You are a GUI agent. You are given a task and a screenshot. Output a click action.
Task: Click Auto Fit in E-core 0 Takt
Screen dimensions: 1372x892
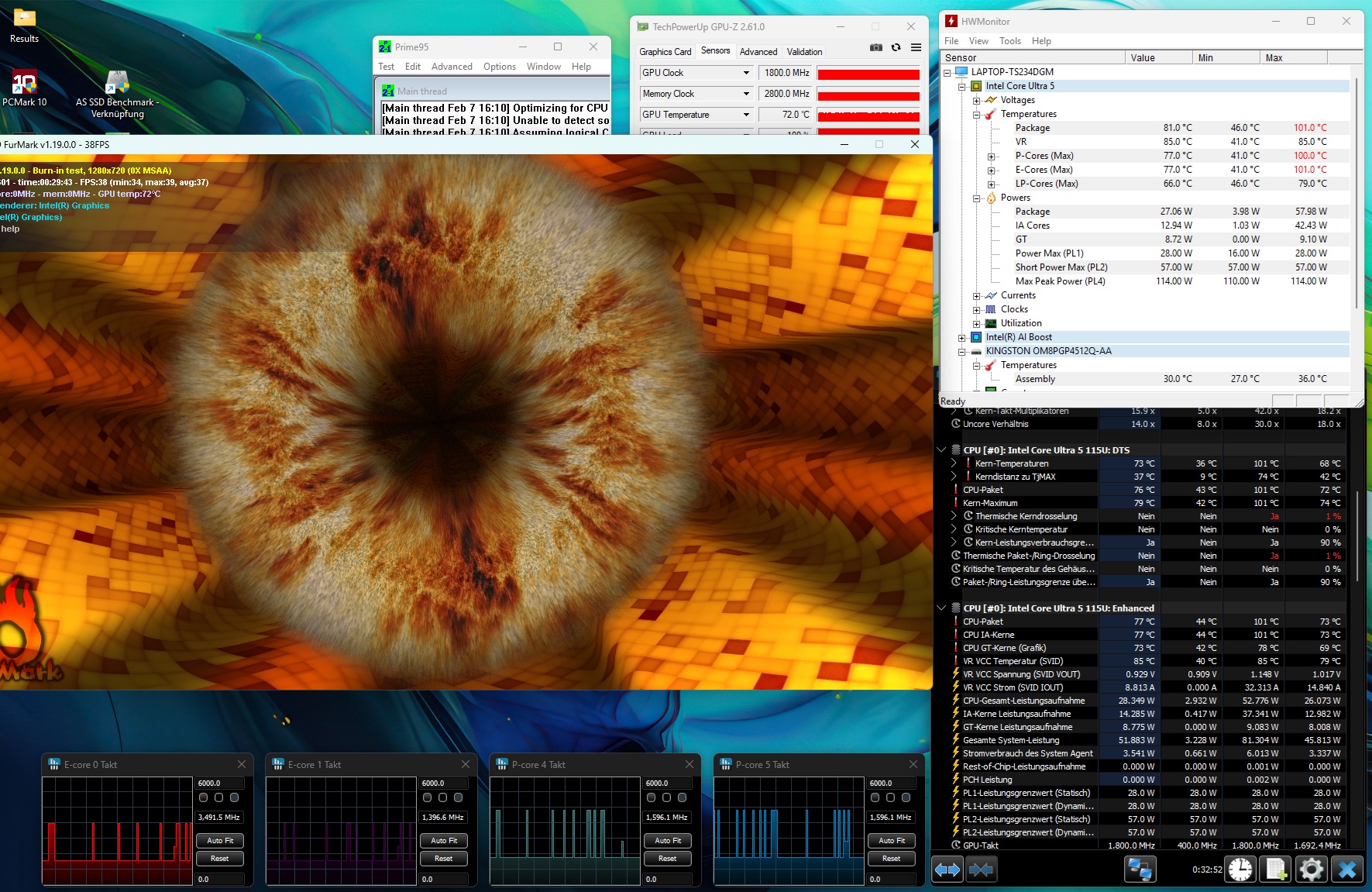[x=220, y=841]
